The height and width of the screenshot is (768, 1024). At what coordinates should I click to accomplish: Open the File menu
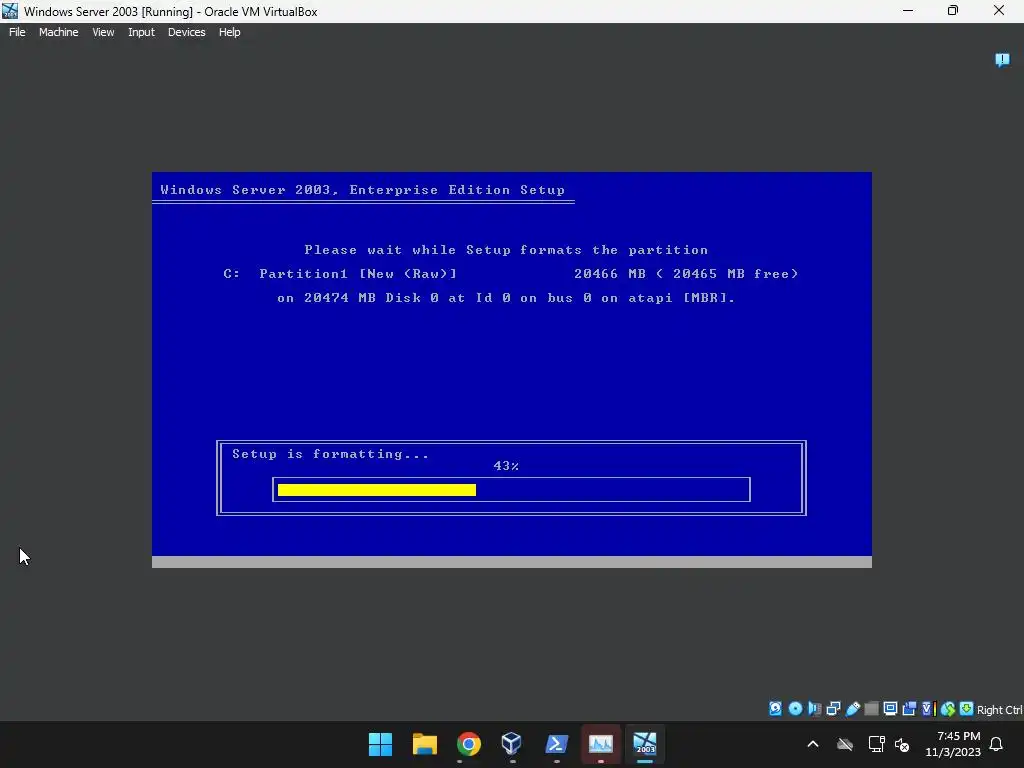(17, 32)
